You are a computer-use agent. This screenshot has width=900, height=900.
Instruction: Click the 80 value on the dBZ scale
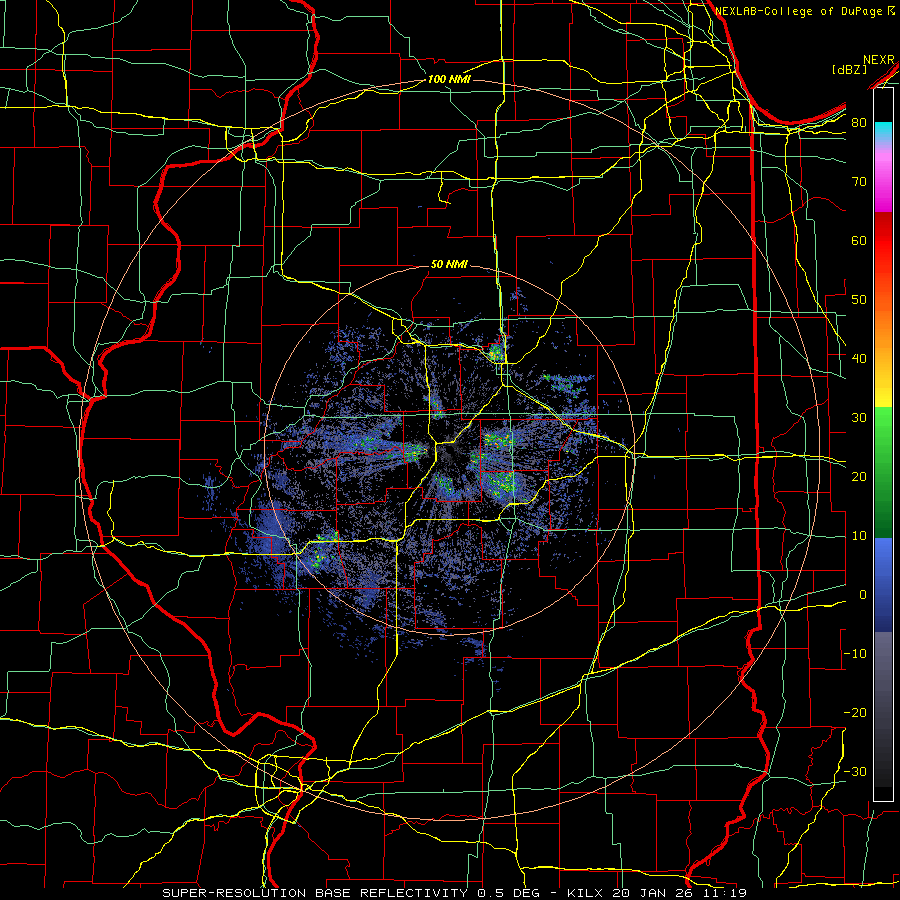859,123
